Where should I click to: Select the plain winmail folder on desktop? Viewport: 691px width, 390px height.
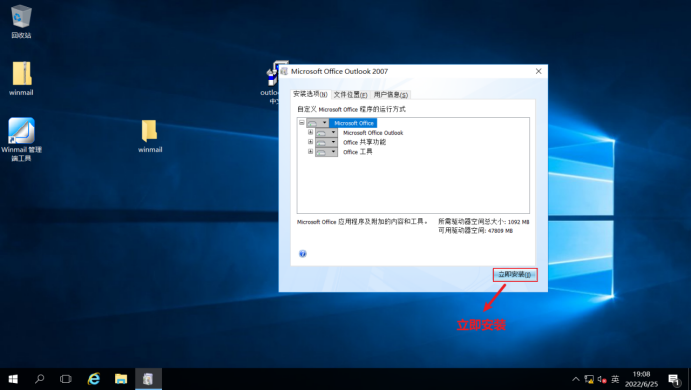(x=150, y=136)
